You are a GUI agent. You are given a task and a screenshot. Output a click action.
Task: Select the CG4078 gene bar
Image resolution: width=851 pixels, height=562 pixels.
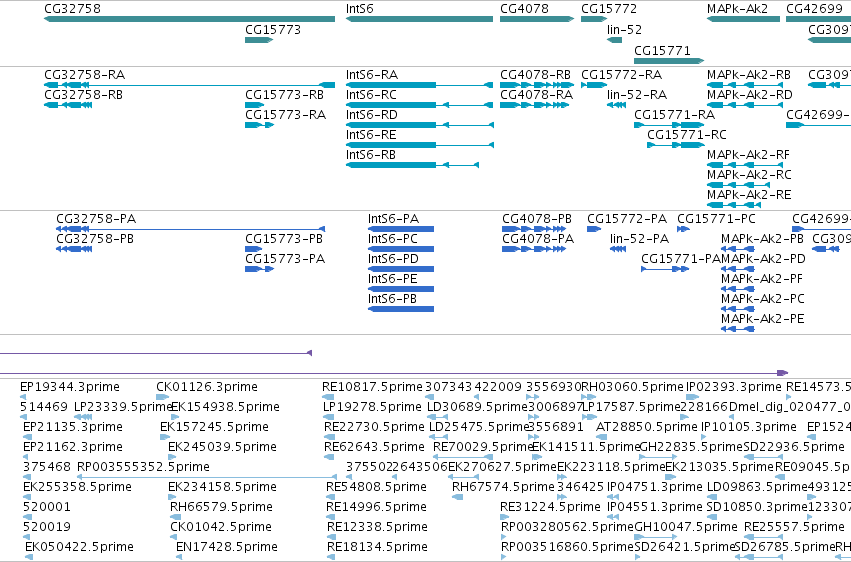click(537, 19)
